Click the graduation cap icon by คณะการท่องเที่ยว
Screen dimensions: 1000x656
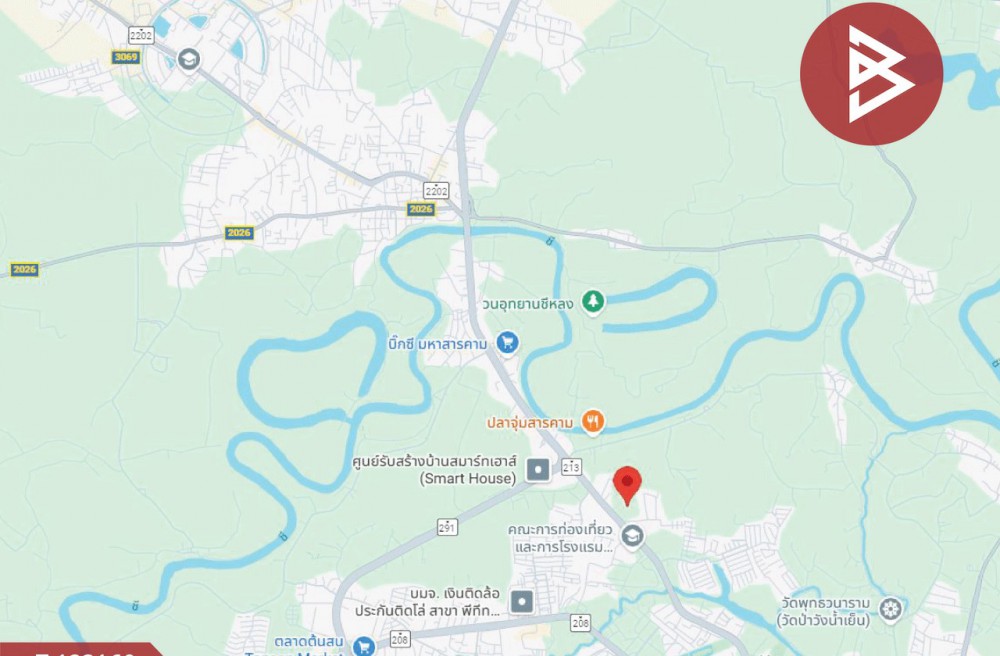[x=632, y=536]
